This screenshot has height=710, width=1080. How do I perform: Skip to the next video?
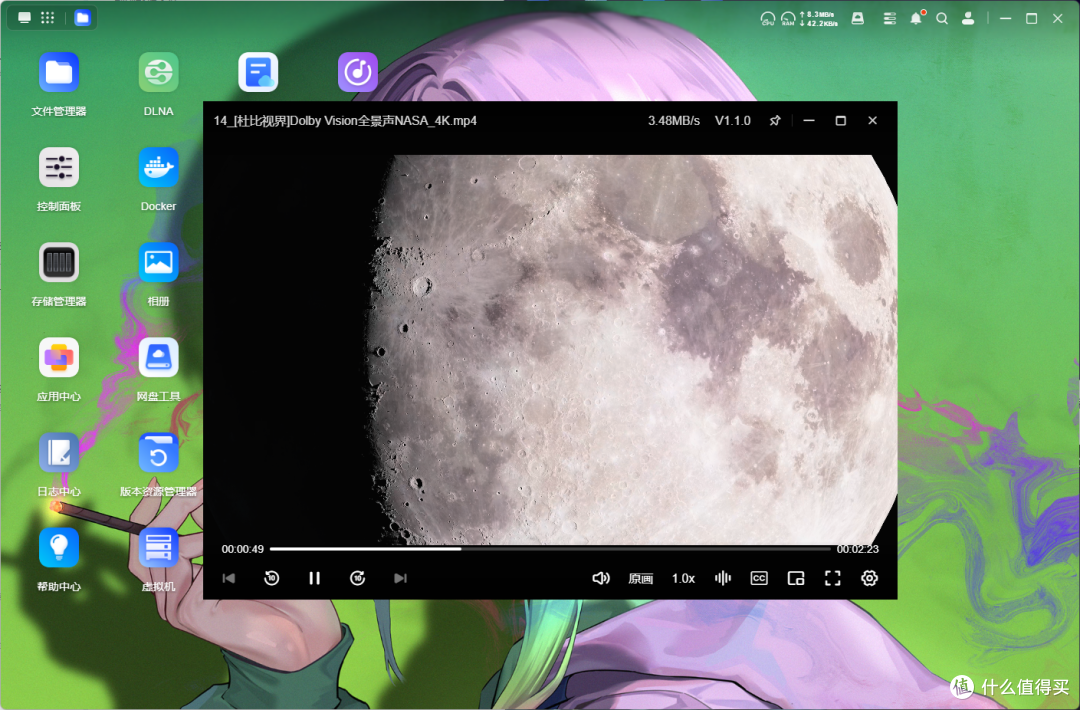point(400,578)
